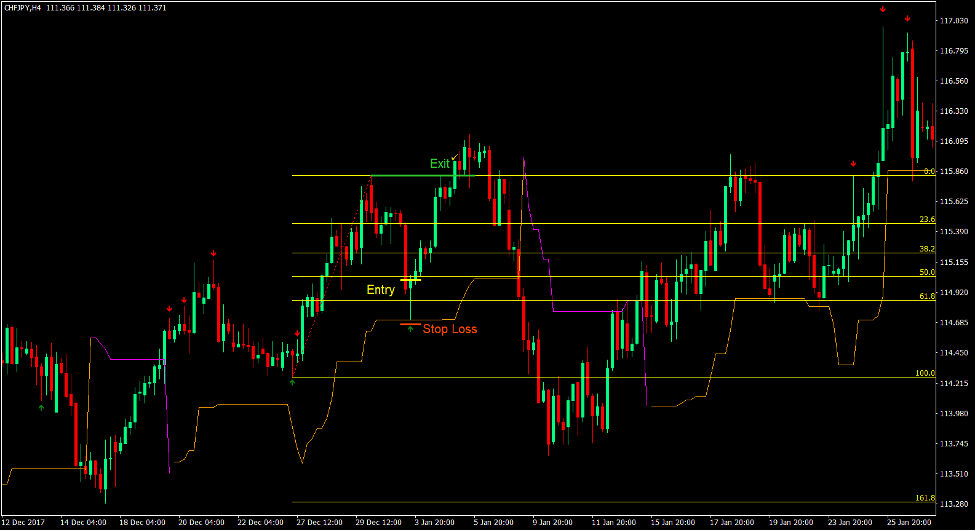Click the CHFJPY,H4 chart title text

pos(31,8)
